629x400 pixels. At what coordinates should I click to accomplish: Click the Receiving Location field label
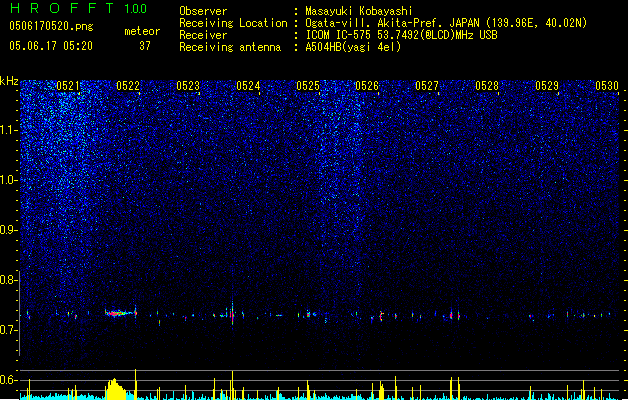[233, 23]
